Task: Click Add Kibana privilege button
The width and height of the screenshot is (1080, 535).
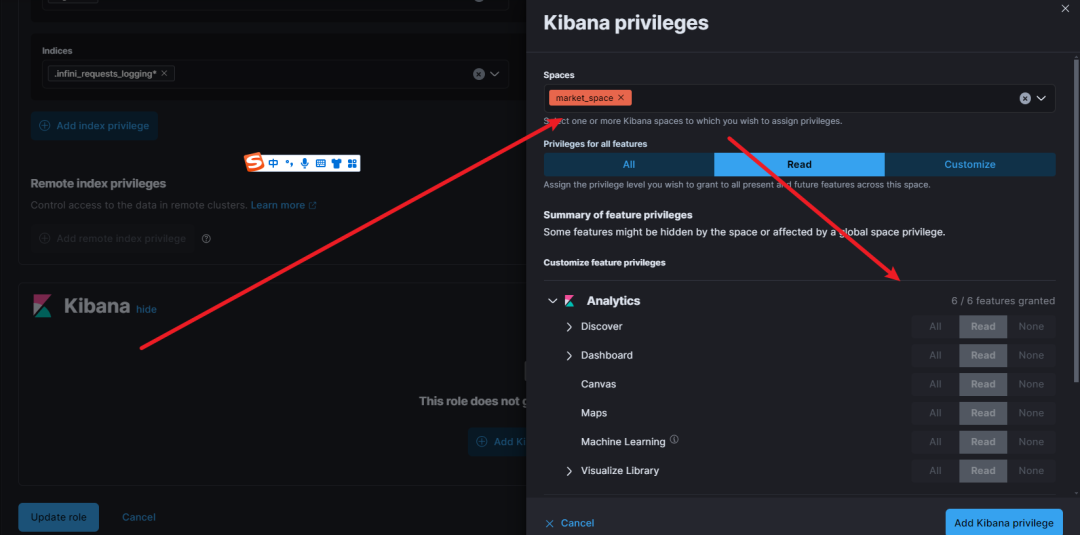Action: 1004,523
